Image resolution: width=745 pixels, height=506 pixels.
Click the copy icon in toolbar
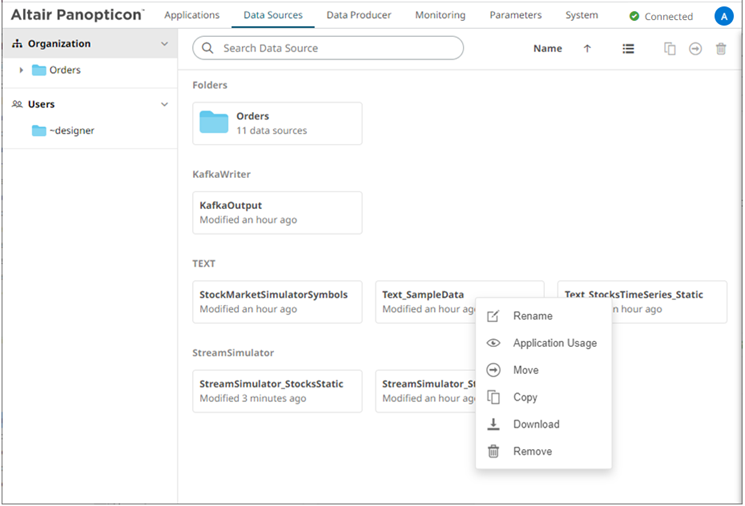(x=670, y=48)
